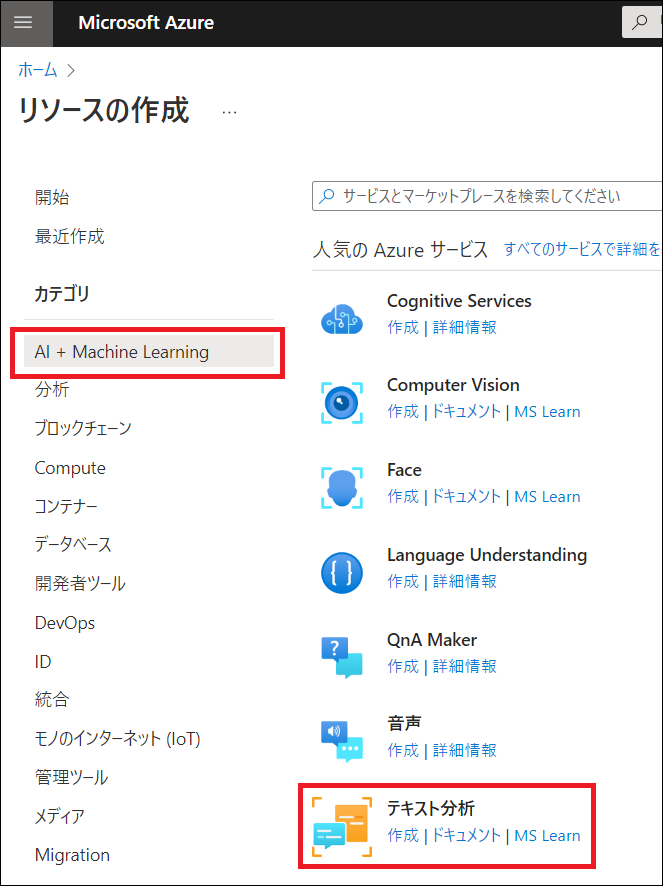This screenshot has height=886, width=663.
Task: Click ドキュメント under Face
Action: point(466,496)
